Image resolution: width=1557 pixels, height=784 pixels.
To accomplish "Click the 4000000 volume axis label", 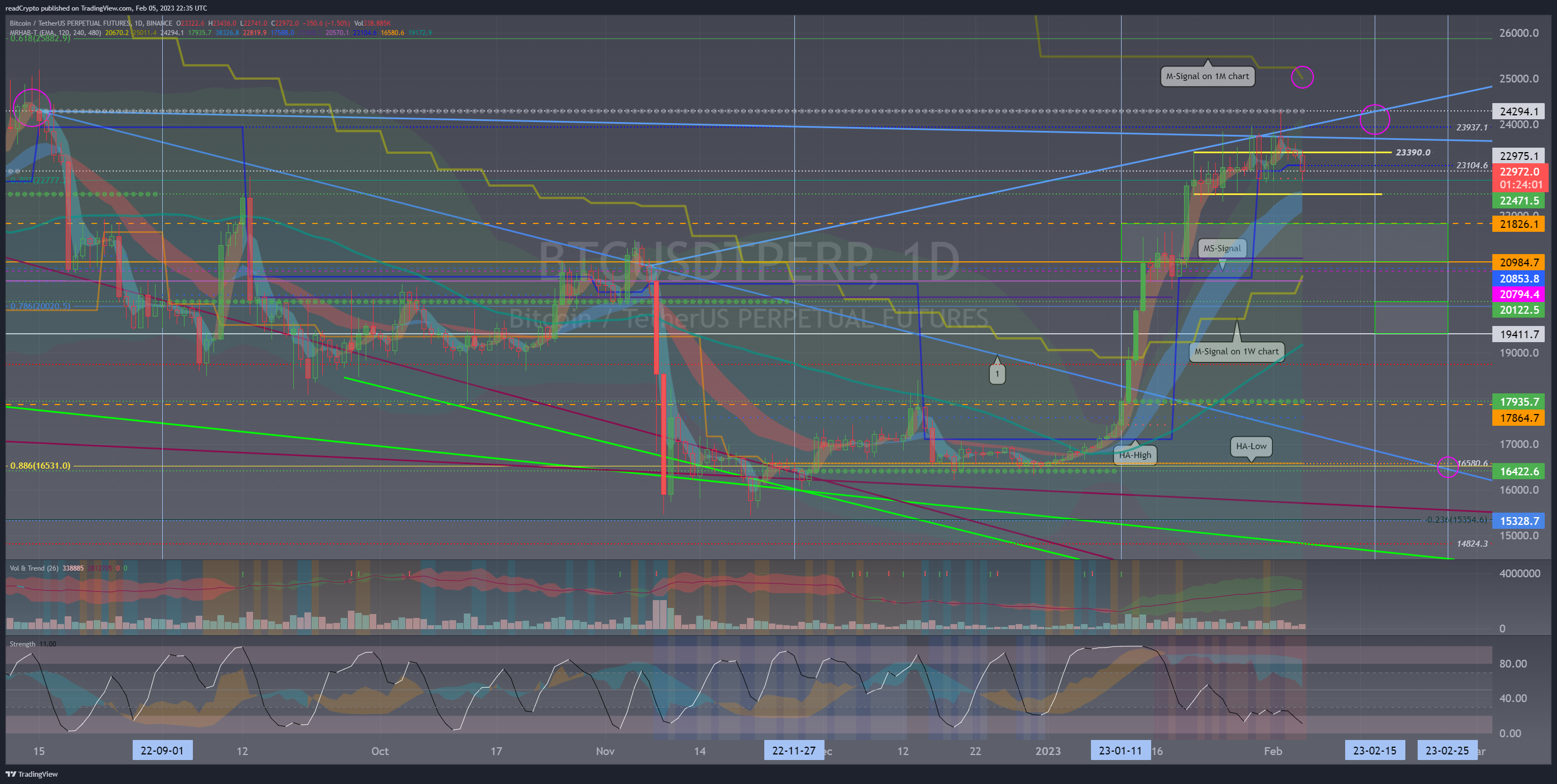I will coord(1519,573).
